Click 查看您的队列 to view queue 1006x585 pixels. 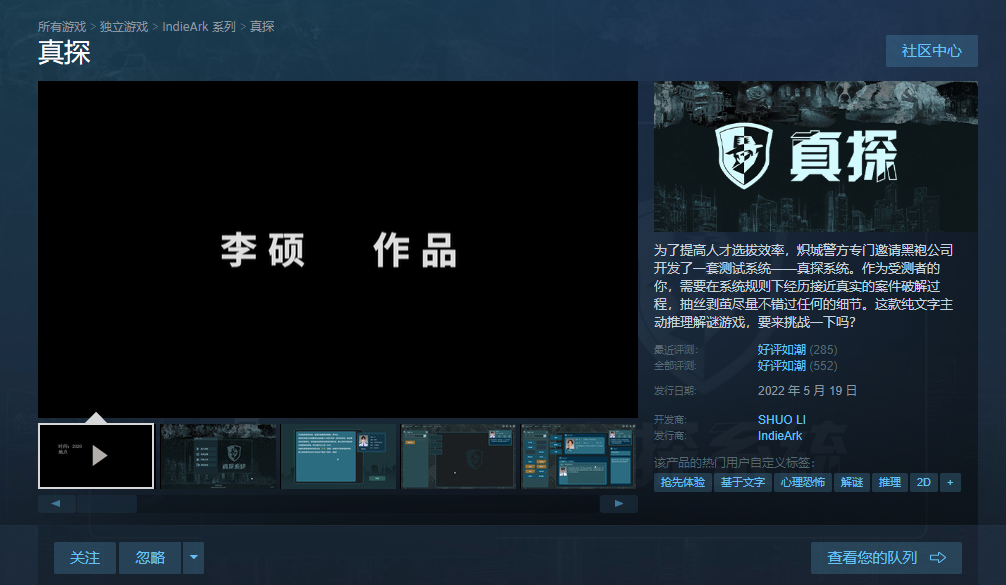coord(886,558)
